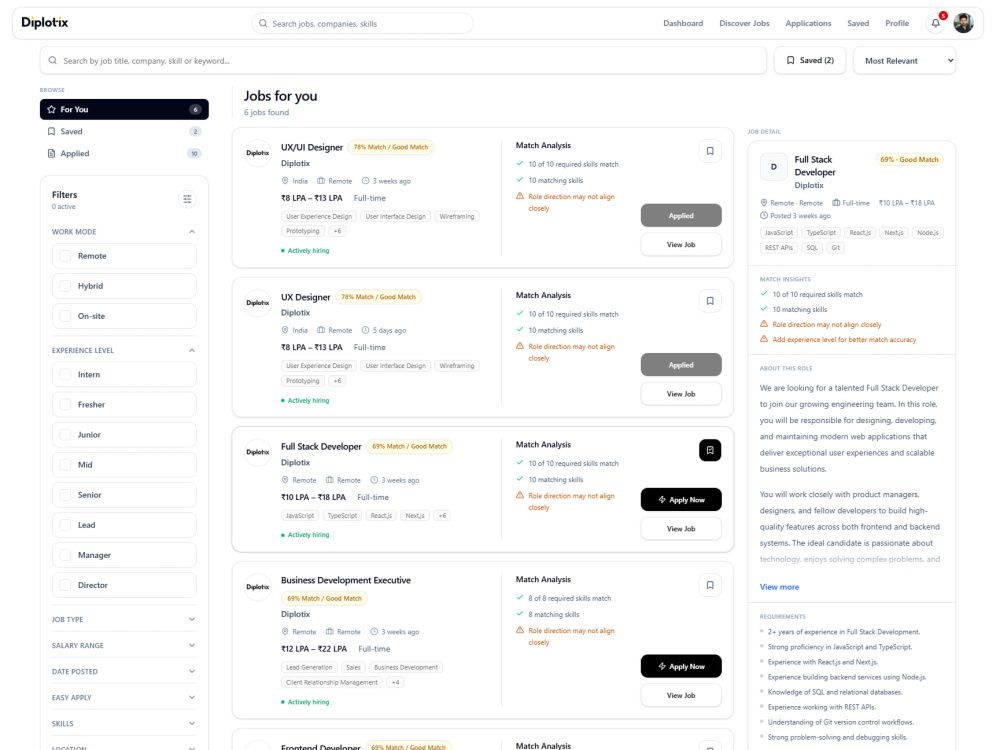Apply Now for Full Stack Developer
Screen dimensions: 1000x750
681,499
